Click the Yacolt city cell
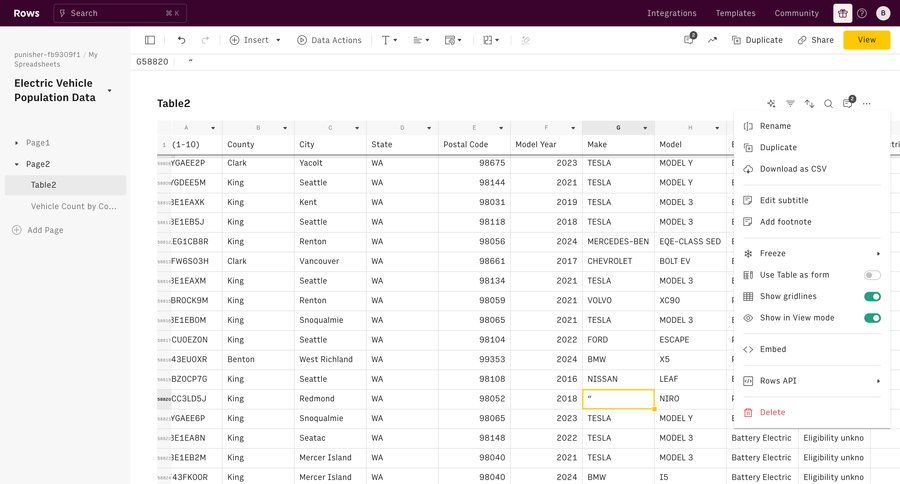This screenshot has width=900, height=484. [x=330, y=163]
